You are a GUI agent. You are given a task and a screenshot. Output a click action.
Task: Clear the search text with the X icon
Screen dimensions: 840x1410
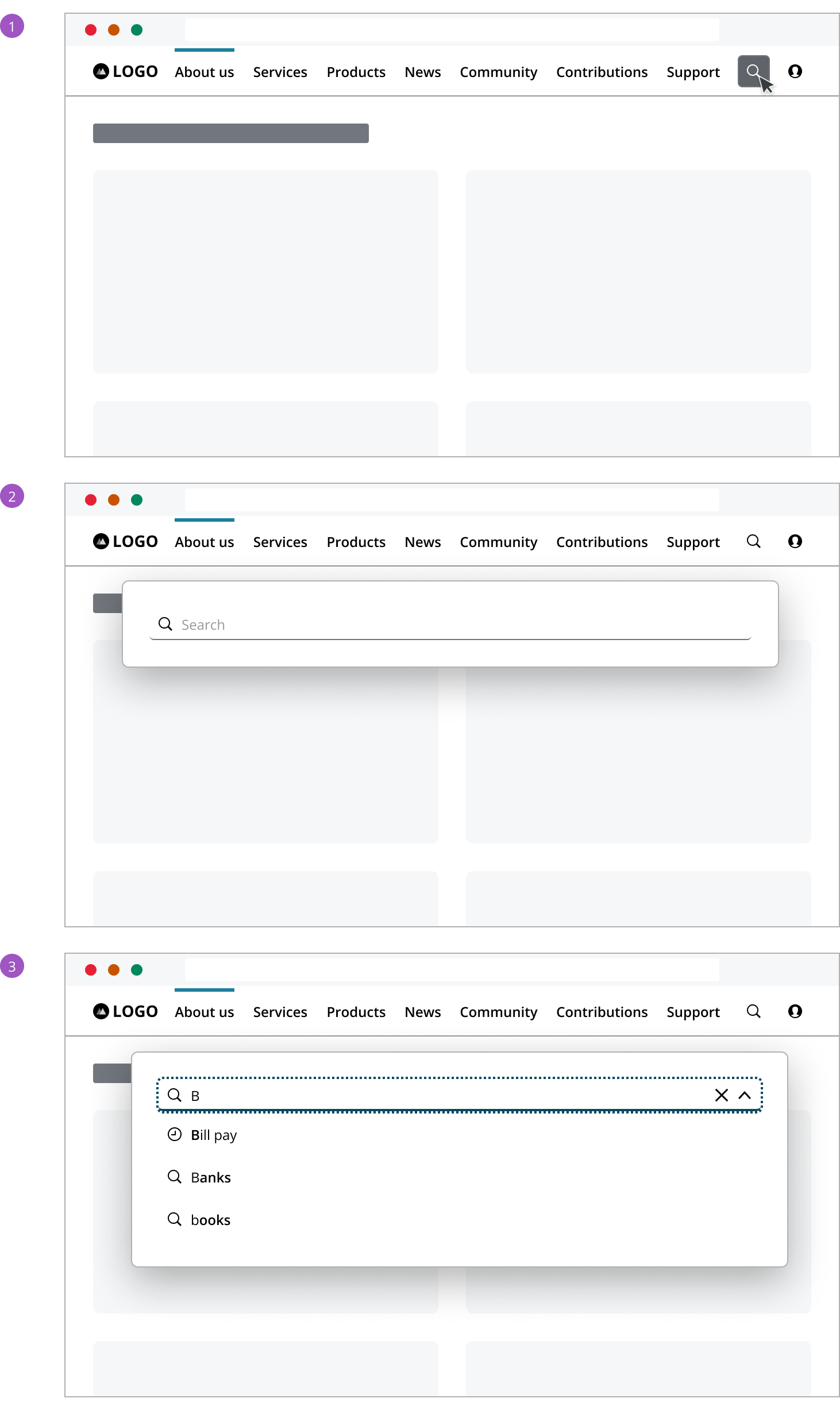pos(721,1095)
